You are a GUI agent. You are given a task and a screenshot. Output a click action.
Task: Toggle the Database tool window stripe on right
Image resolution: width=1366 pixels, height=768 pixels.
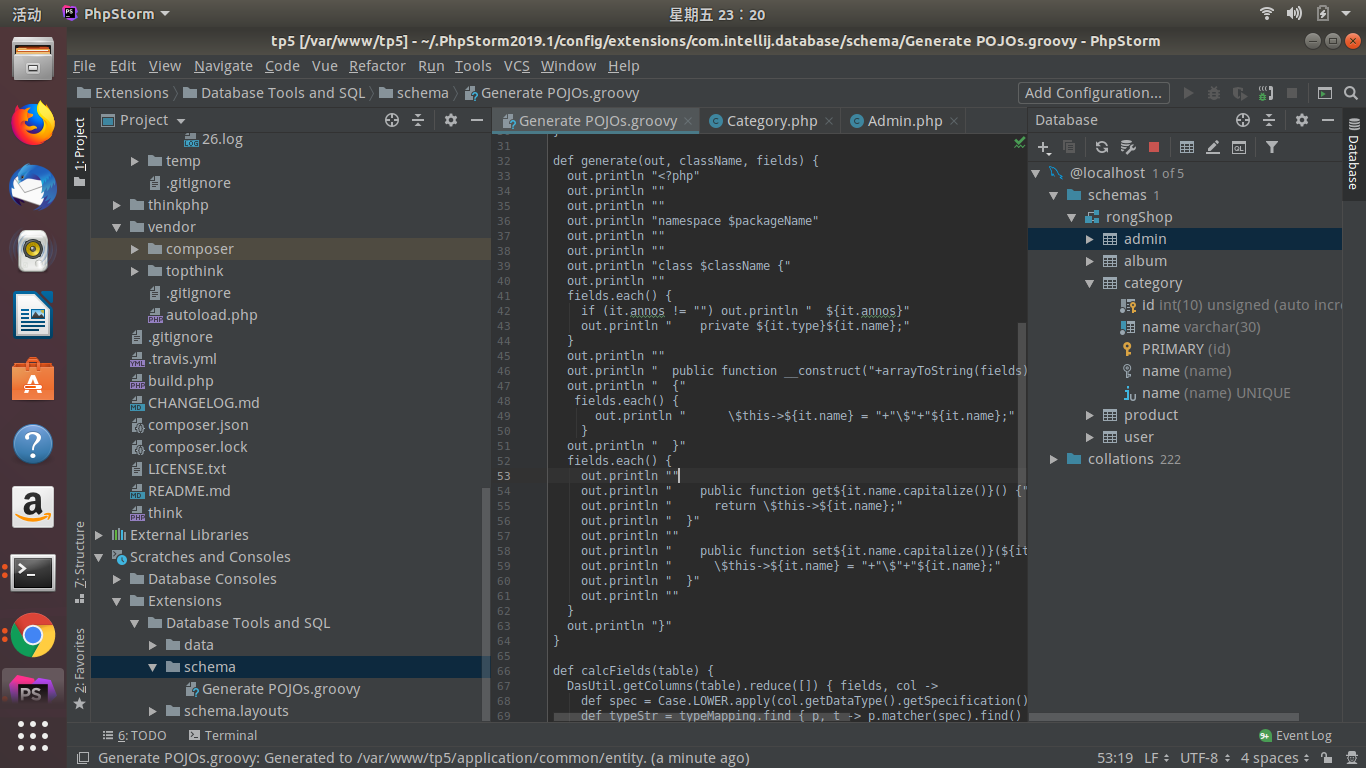[x=1353, y=154]
